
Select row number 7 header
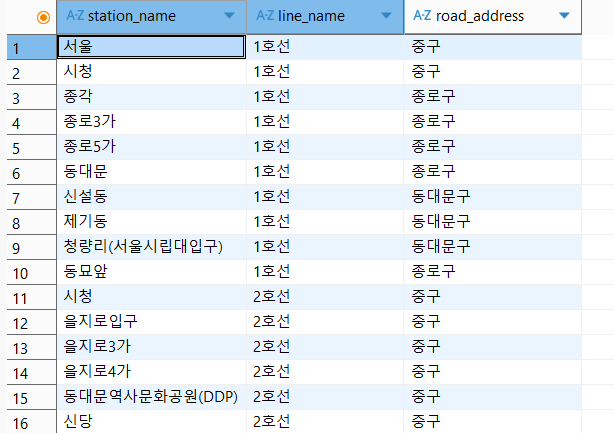pos(31,198)
